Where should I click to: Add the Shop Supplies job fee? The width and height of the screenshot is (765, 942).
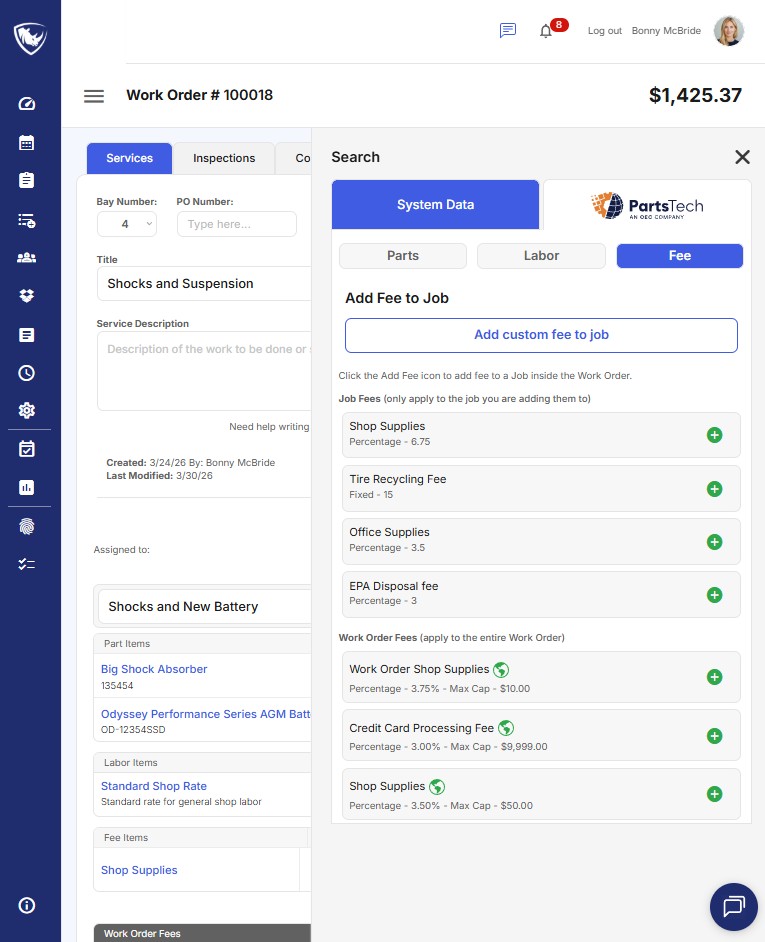(714, 435)
